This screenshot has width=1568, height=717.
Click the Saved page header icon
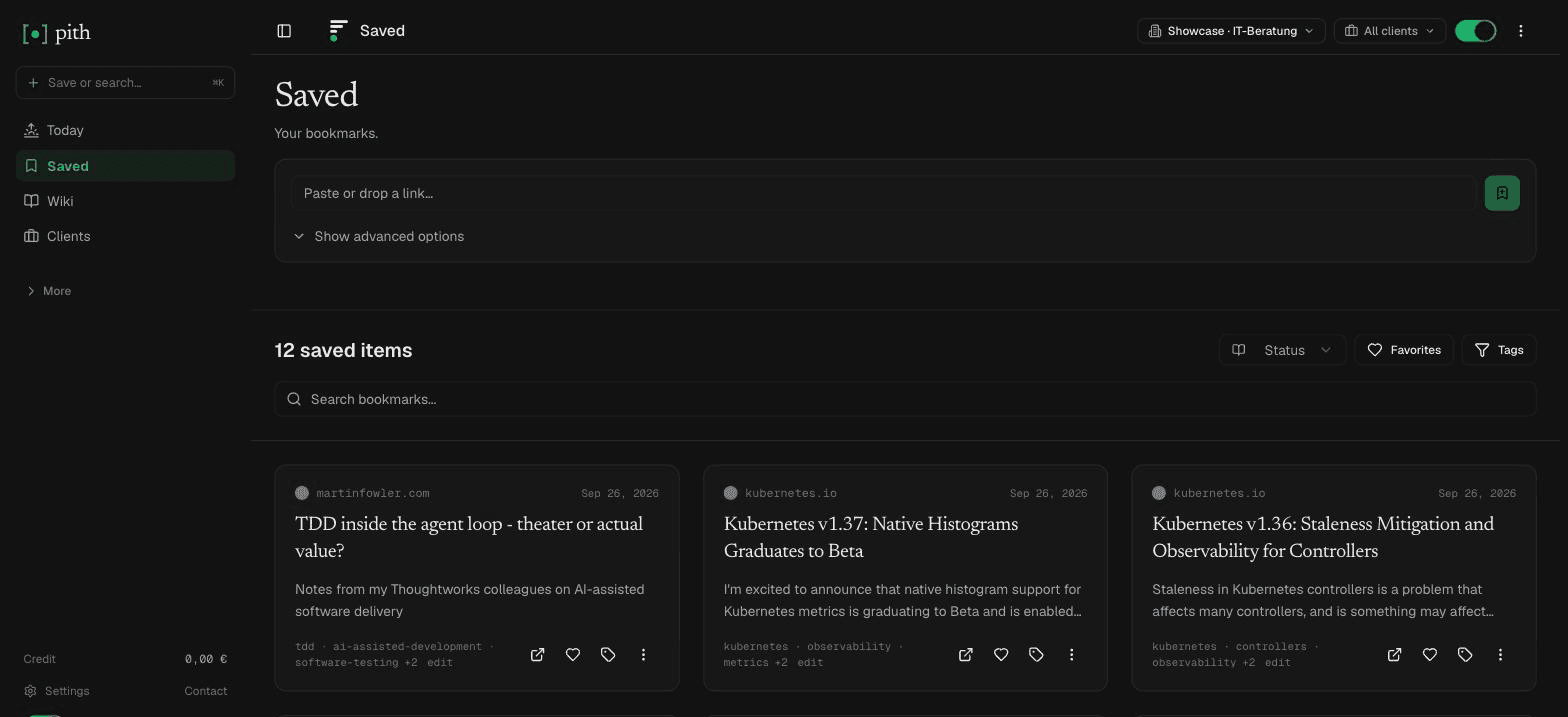pyautogui.click(x=338, y=31)
